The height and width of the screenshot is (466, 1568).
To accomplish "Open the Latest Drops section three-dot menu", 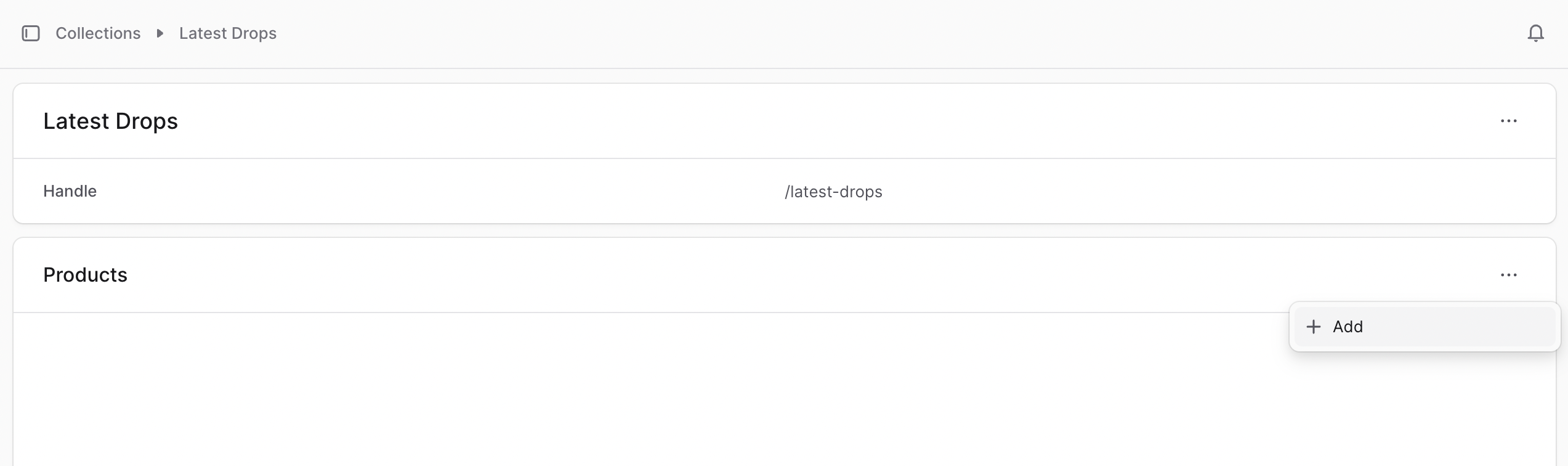I will tap(1508, 121).
